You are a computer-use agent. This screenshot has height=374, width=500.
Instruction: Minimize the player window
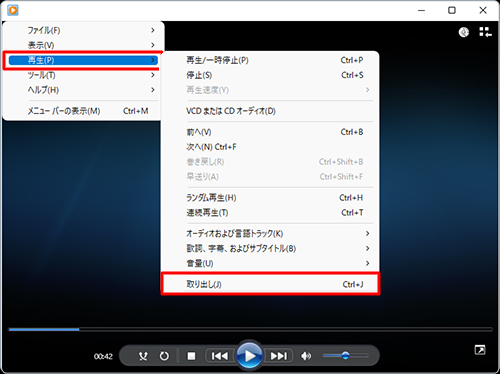[x=422, y=10]
